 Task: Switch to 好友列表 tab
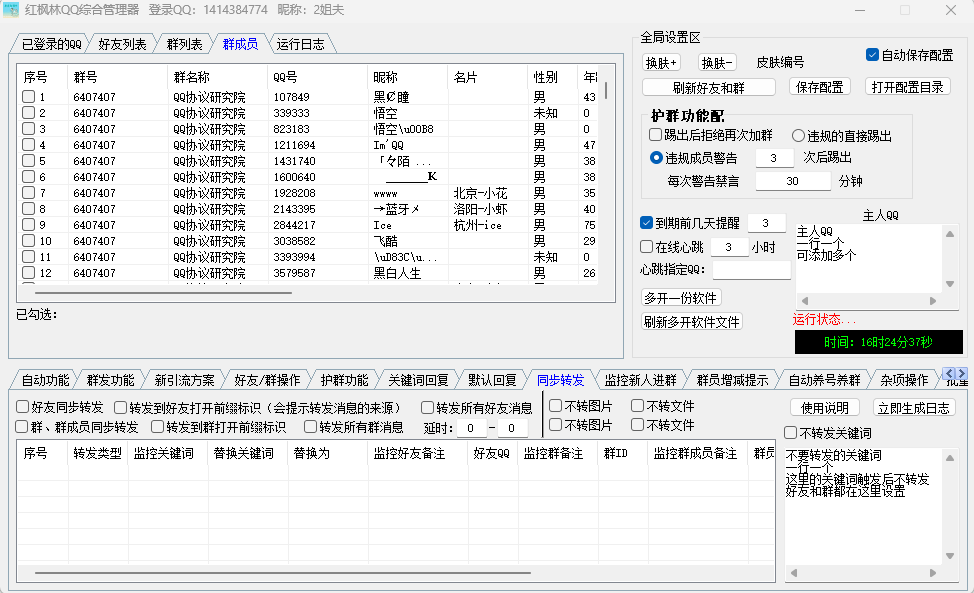[122, 44]
